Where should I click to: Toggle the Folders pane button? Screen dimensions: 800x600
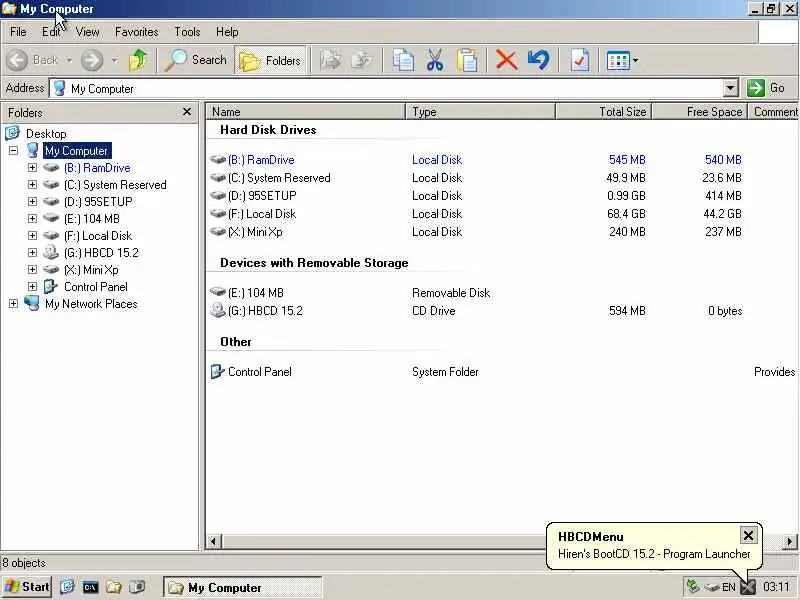point(270,61)
